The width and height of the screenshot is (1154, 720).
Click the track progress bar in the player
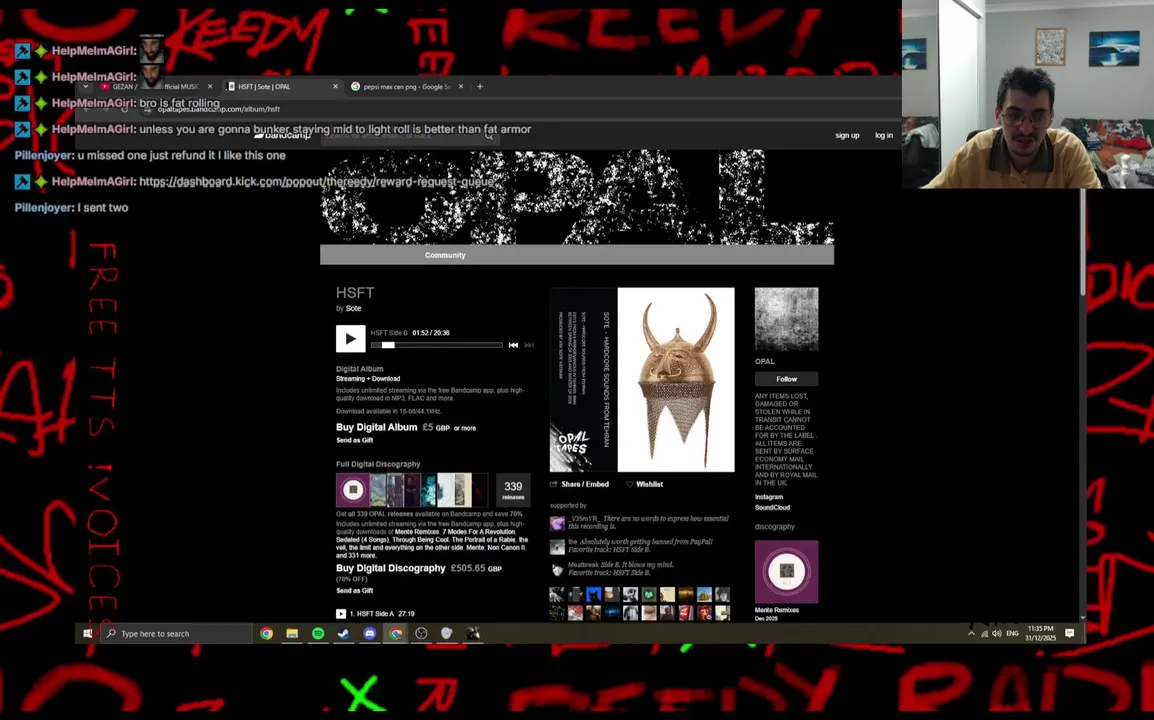[436, 345]
